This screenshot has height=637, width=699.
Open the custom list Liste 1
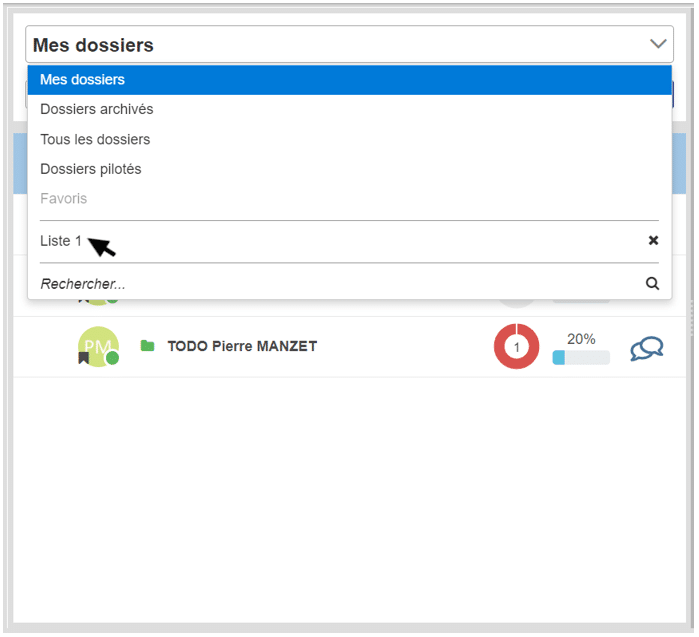pyautogui.click(x=60, y=241)
